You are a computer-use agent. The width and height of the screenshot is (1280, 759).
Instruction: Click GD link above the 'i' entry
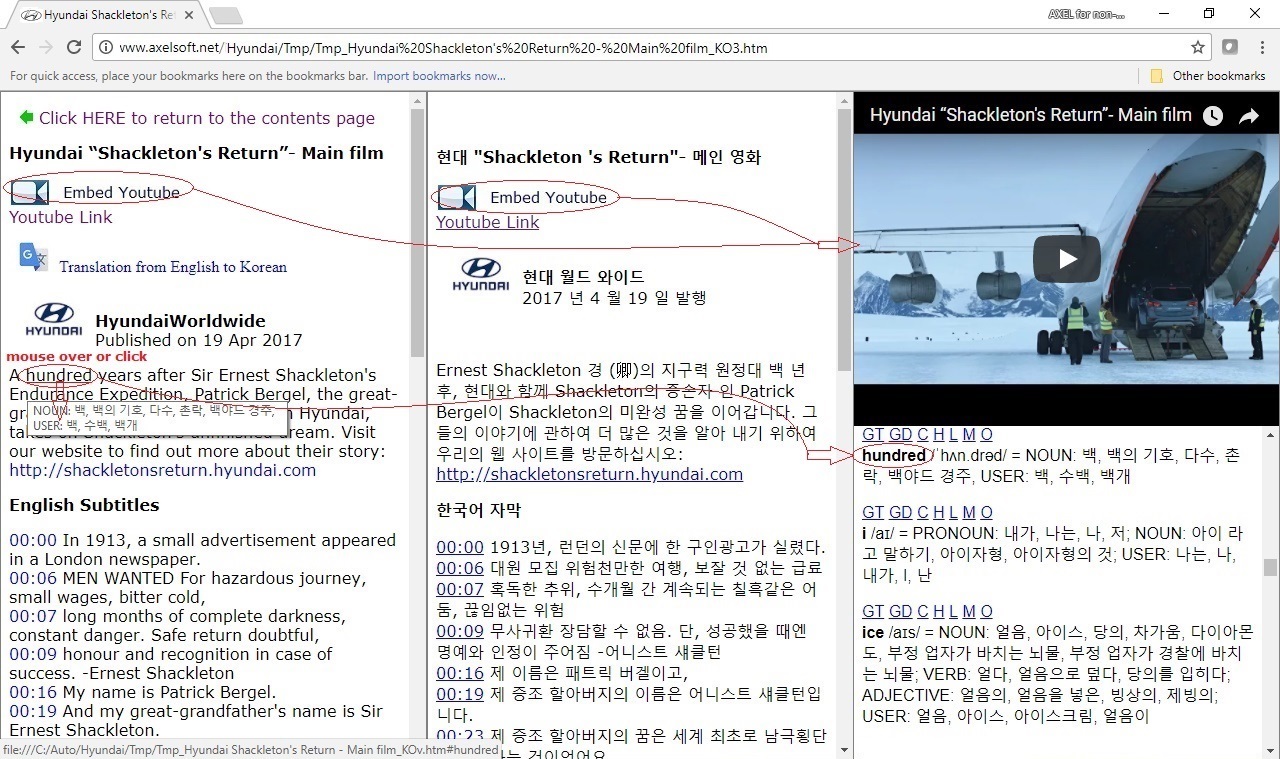(x=901, y=512)
